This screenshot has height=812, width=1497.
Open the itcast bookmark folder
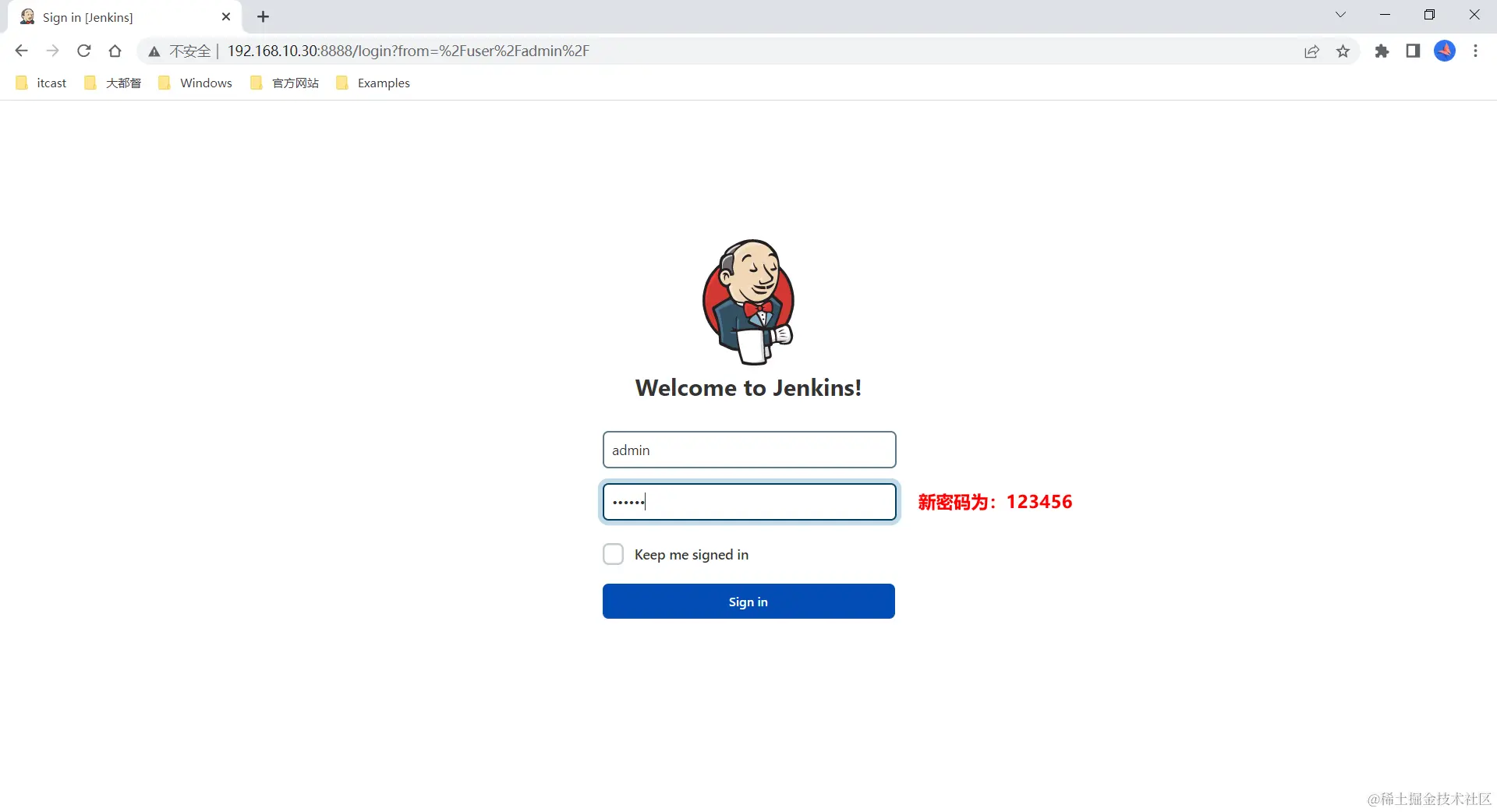(x=41, y=83)
